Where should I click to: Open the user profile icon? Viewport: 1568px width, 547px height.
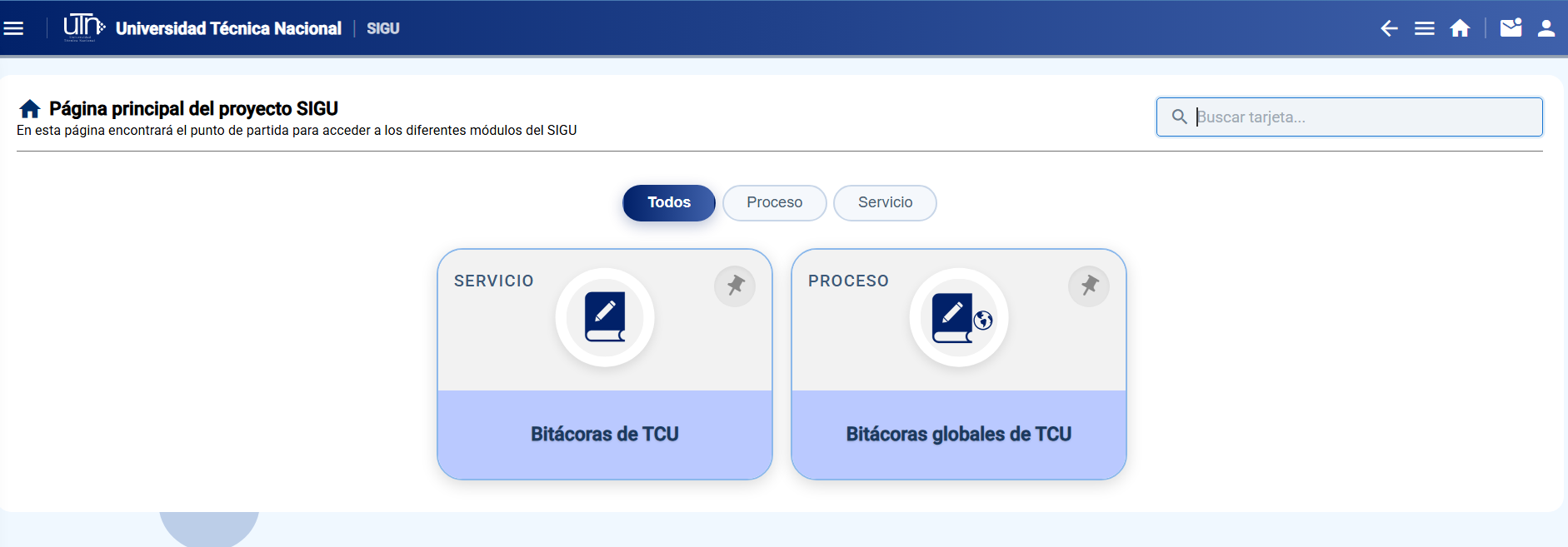(1546, 28)
